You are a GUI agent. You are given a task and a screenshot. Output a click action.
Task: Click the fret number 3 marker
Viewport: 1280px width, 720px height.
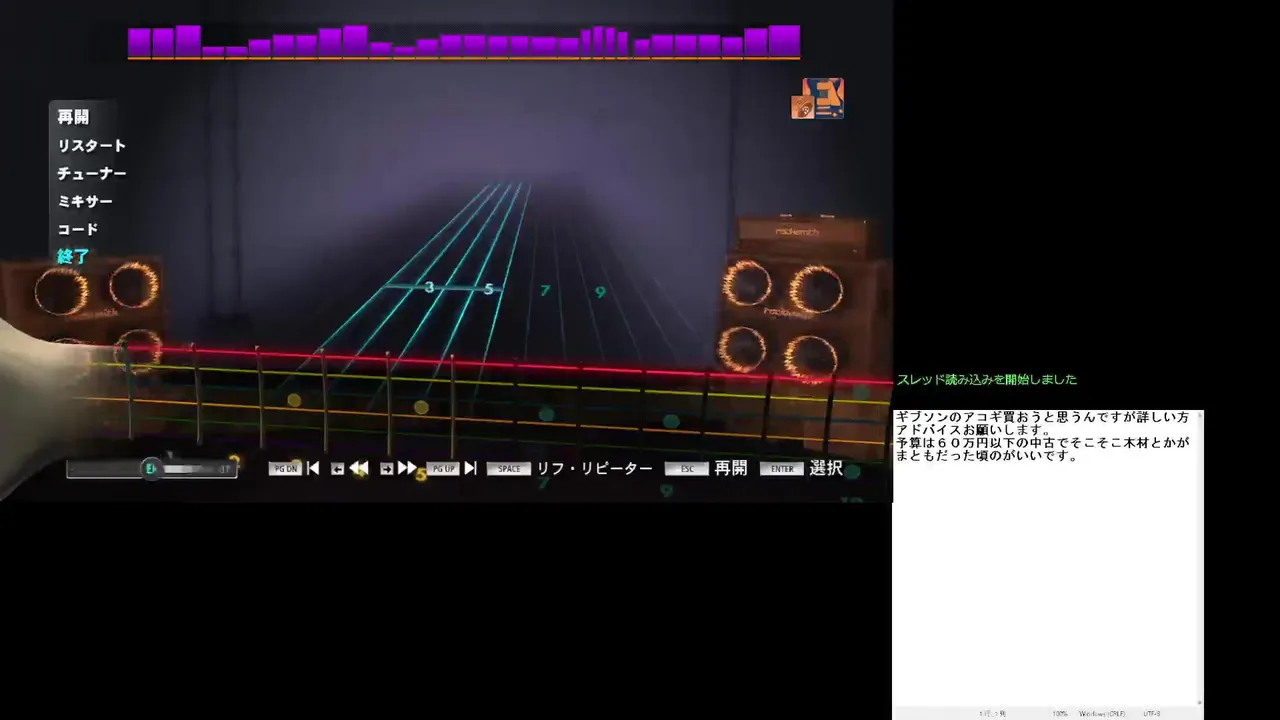[430, 288]
